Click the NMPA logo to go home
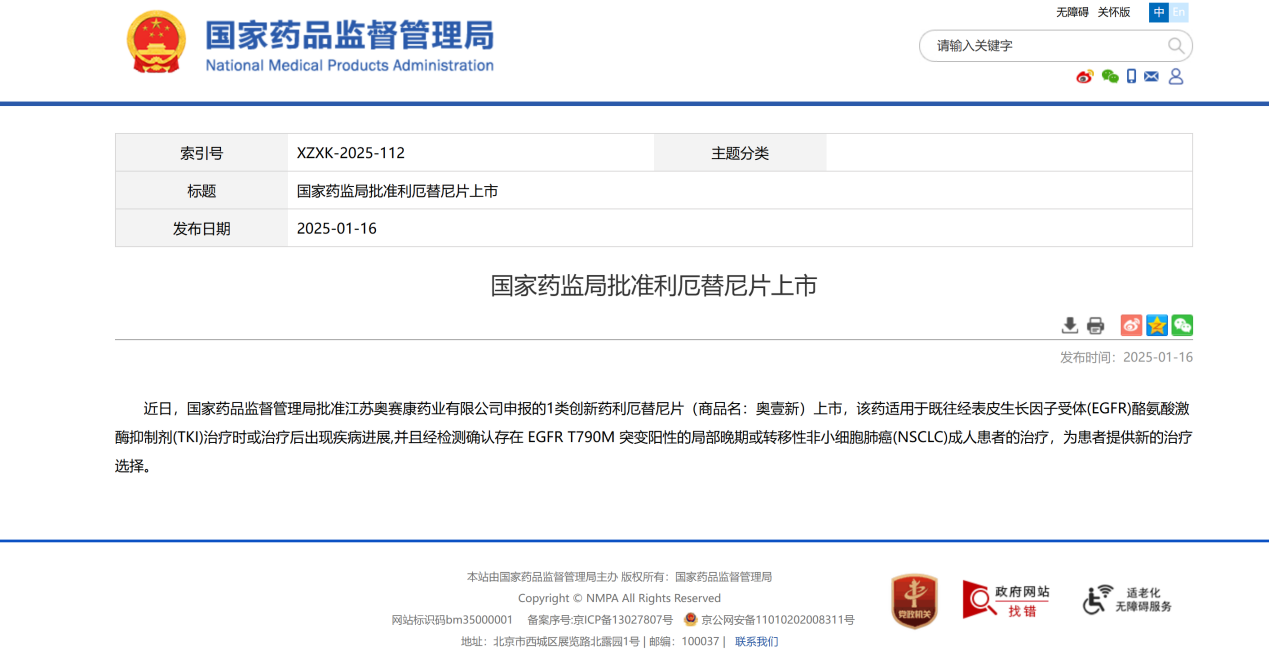 [310, 44]
